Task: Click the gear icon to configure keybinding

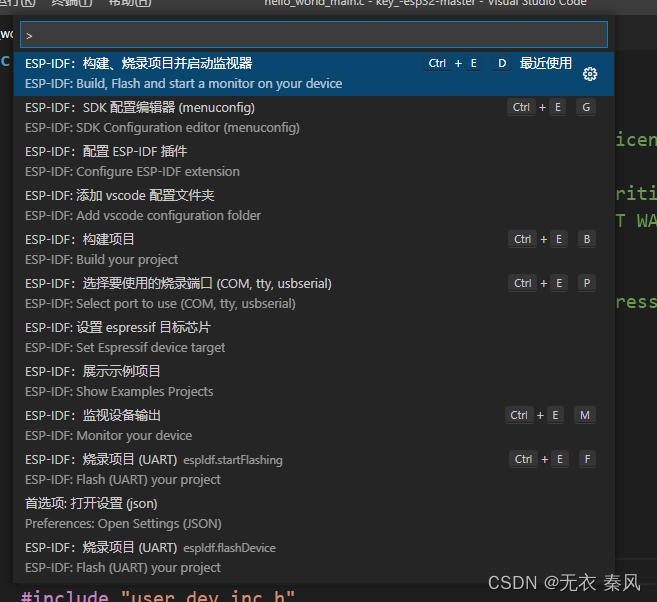Action: [590, 74]
